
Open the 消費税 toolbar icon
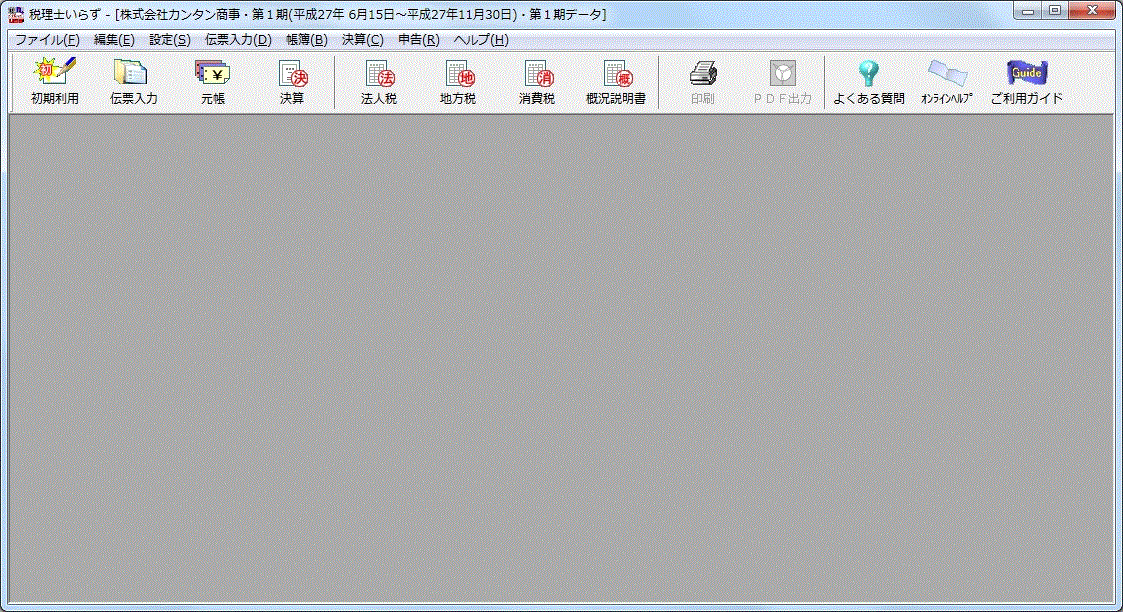coord(537,82)
